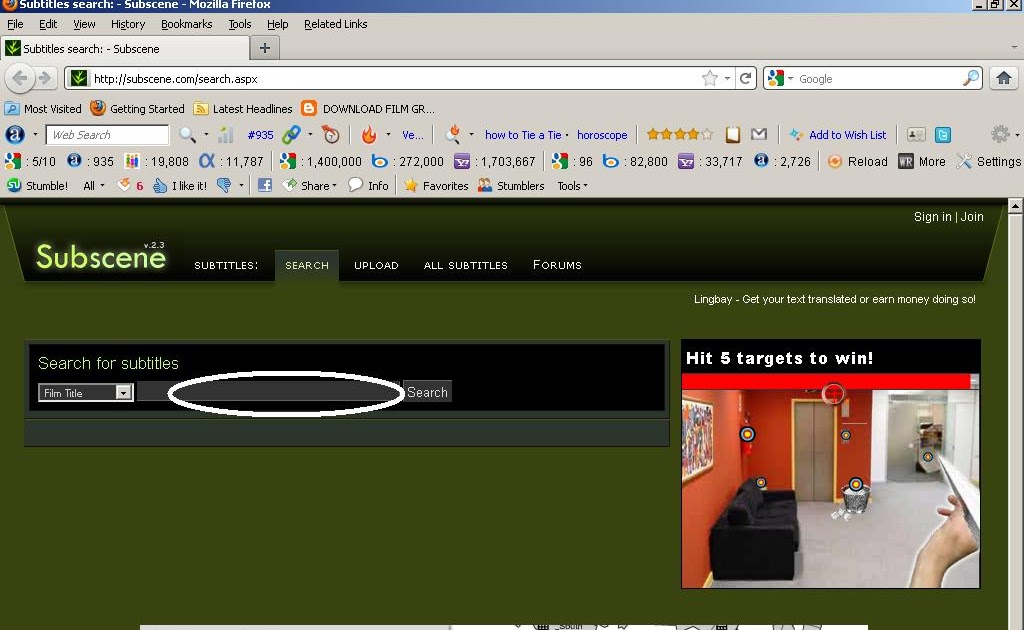The height and width of the screenshot is (630, 1024).
Task: Open the File menu
Action: pos(15,24)
